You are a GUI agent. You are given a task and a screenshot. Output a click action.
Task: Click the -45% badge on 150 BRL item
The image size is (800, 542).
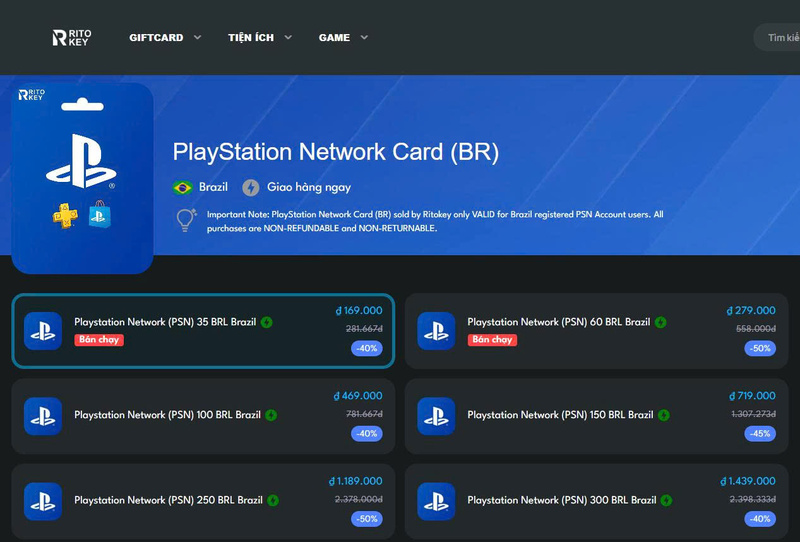[x=760, y=434]
